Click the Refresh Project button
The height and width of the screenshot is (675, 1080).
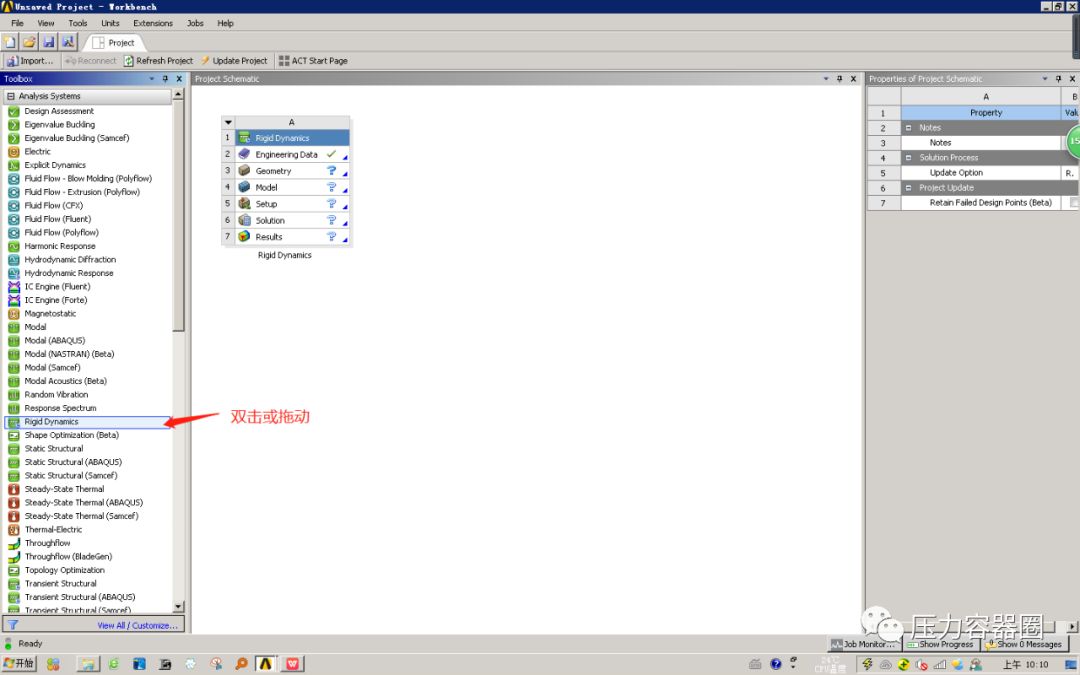click(x=159, y=60)
